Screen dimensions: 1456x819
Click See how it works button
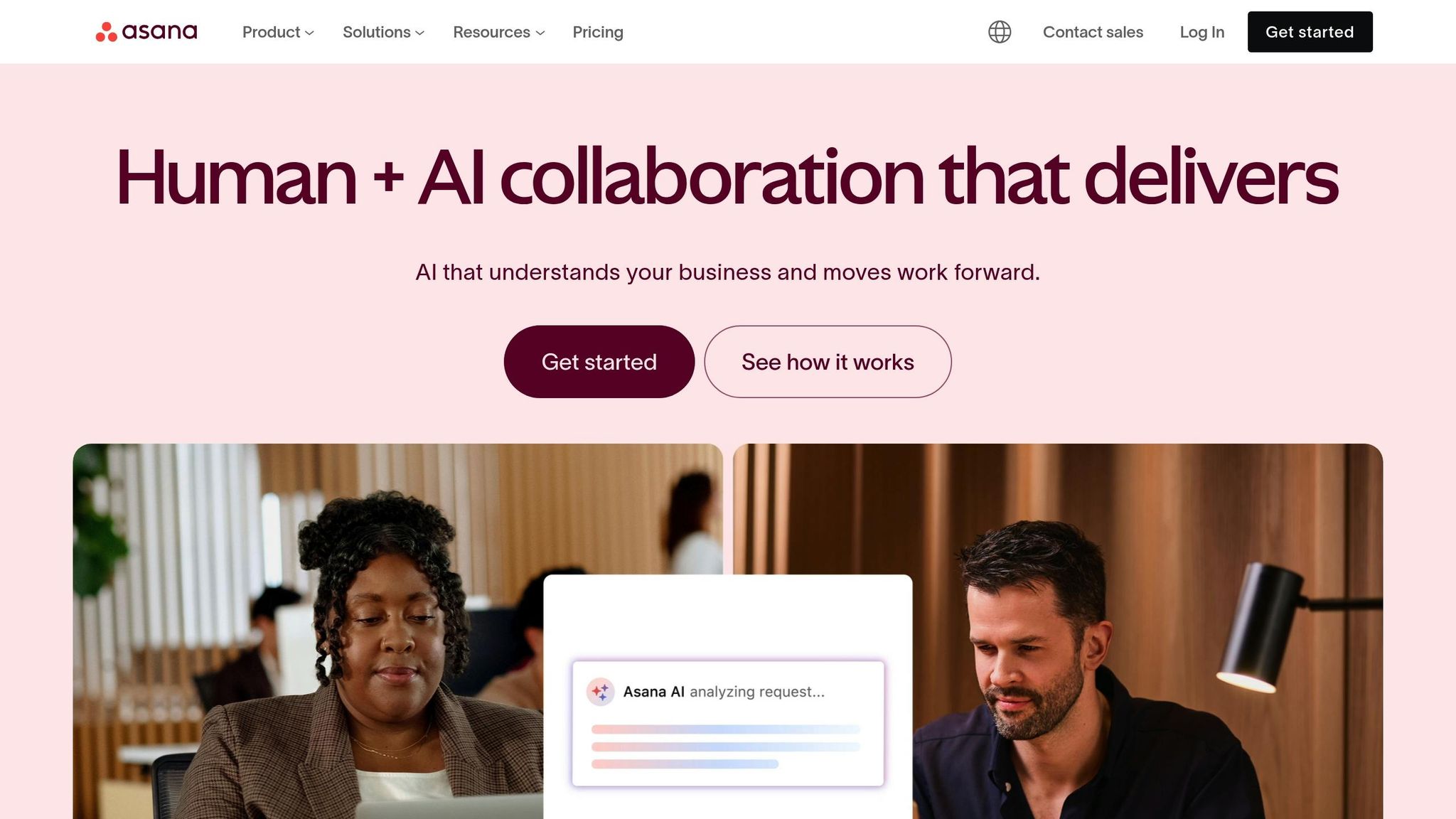click(x=828, y=362)
